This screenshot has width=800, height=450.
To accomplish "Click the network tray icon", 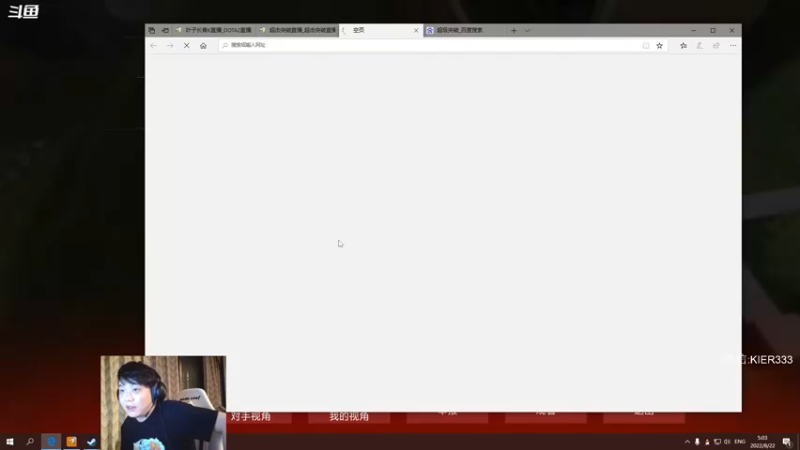I will [717, 442].
